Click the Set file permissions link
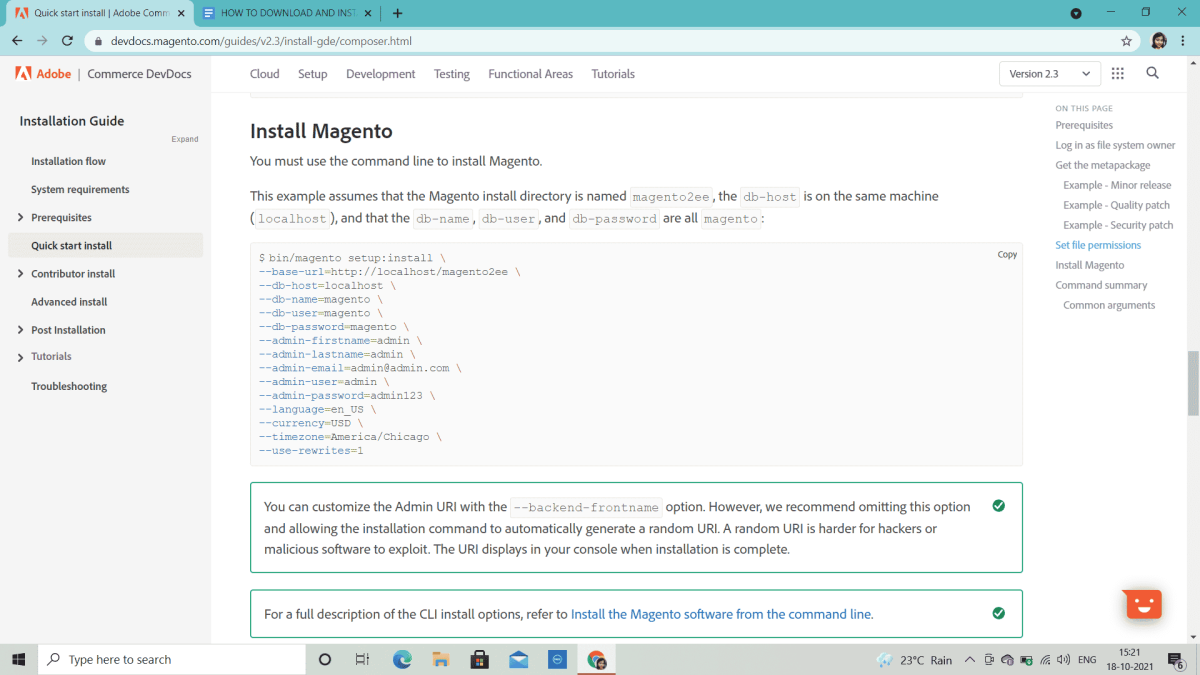This screenshot has height=675, width=1200. pos(1098,244)
